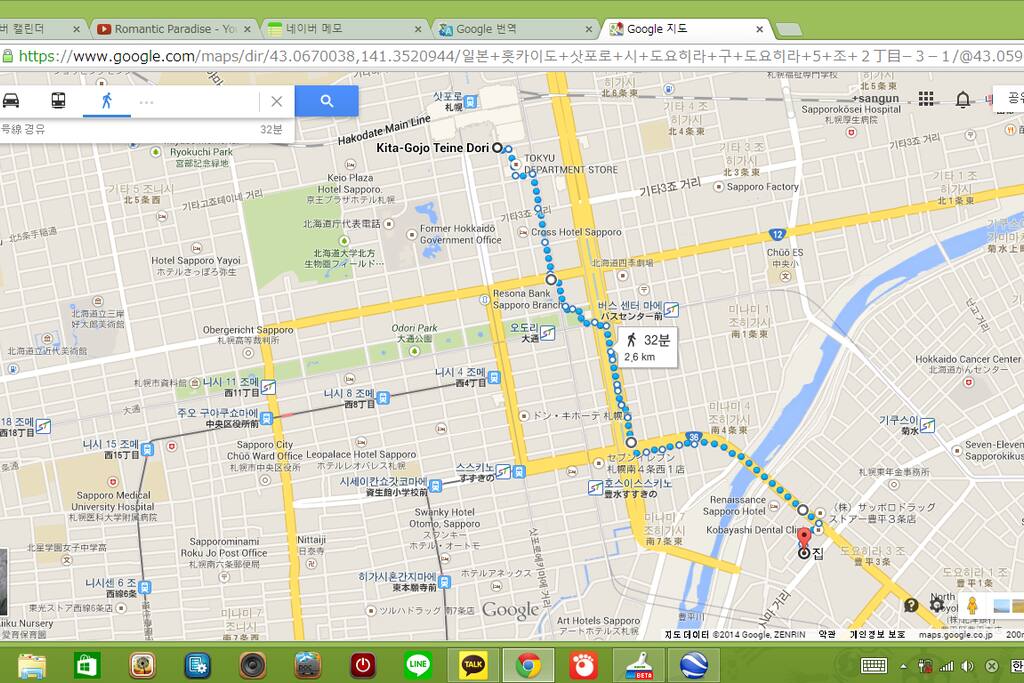Screen dimensions: 1024x683
Task: Select public transit directions icon
Action: (x=58, y=101)
